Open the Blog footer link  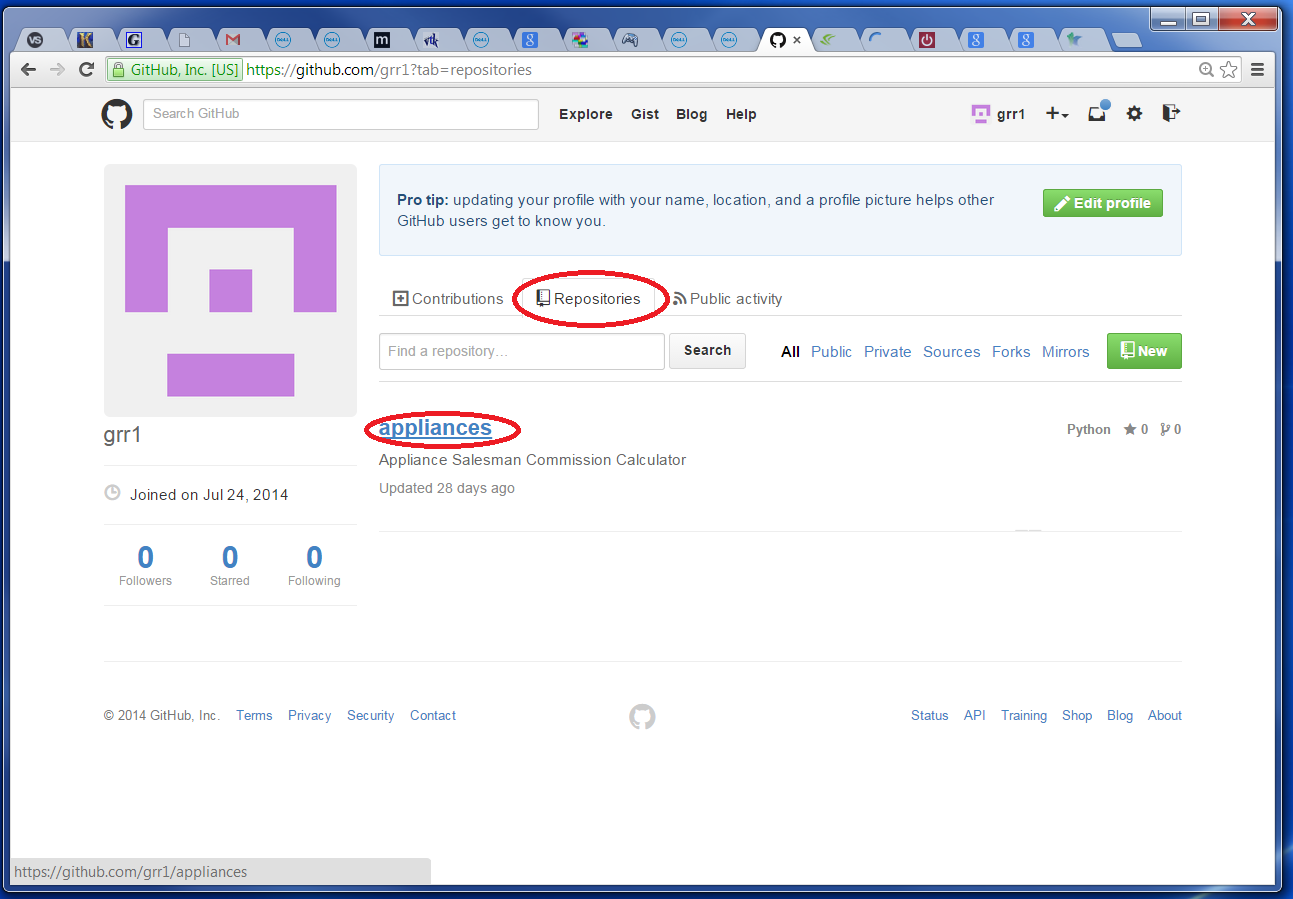(1120, 716)
